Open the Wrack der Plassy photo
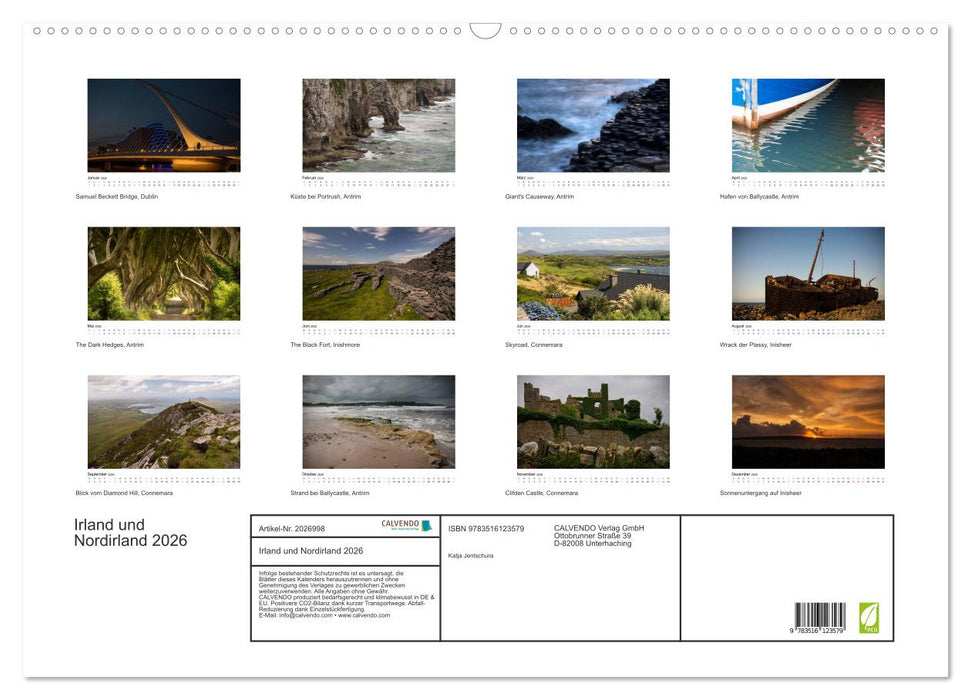 click(x=809, y=271)
